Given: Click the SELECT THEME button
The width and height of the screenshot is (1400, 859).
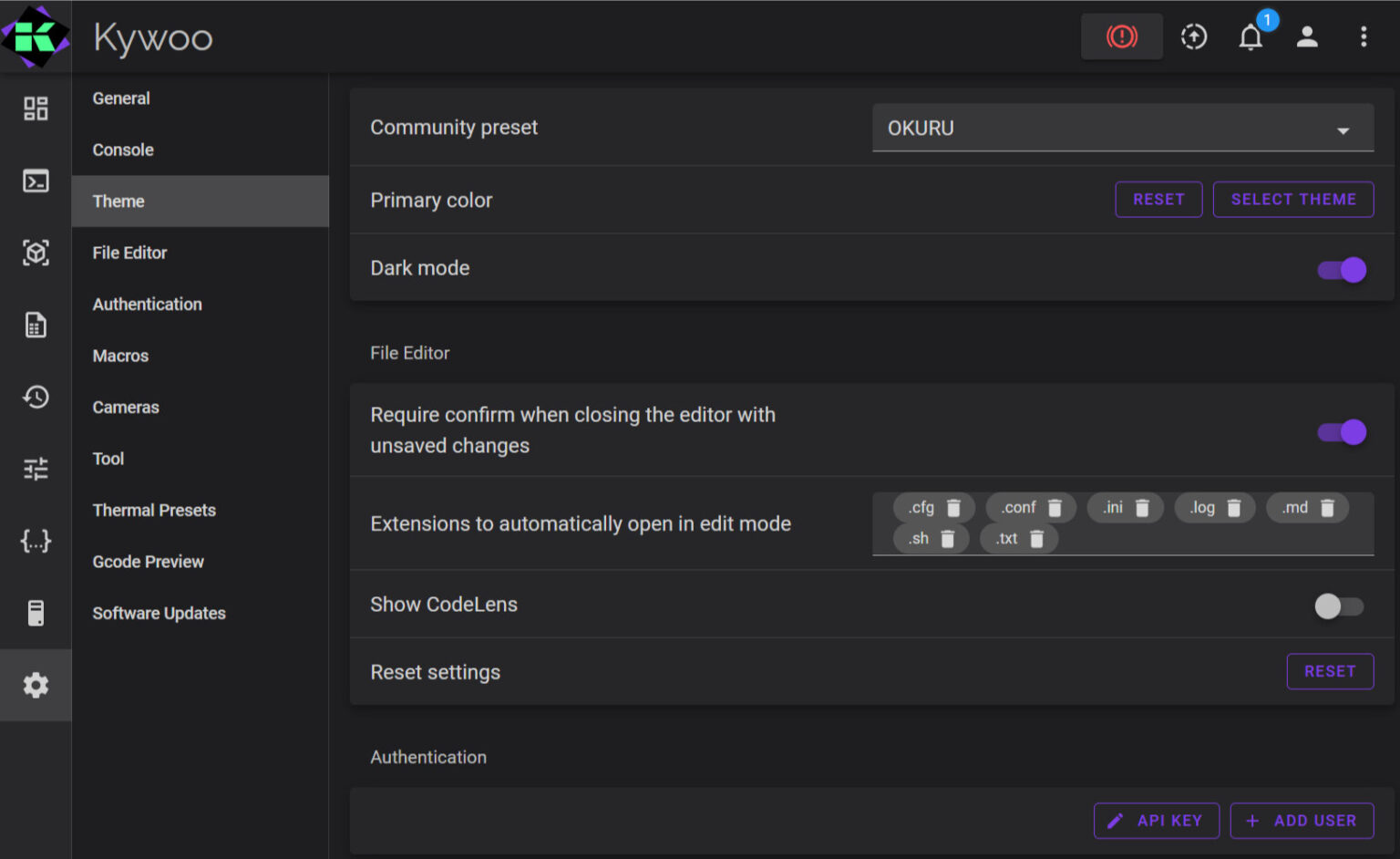Looking at the screenshot, I should (1292, 199).
